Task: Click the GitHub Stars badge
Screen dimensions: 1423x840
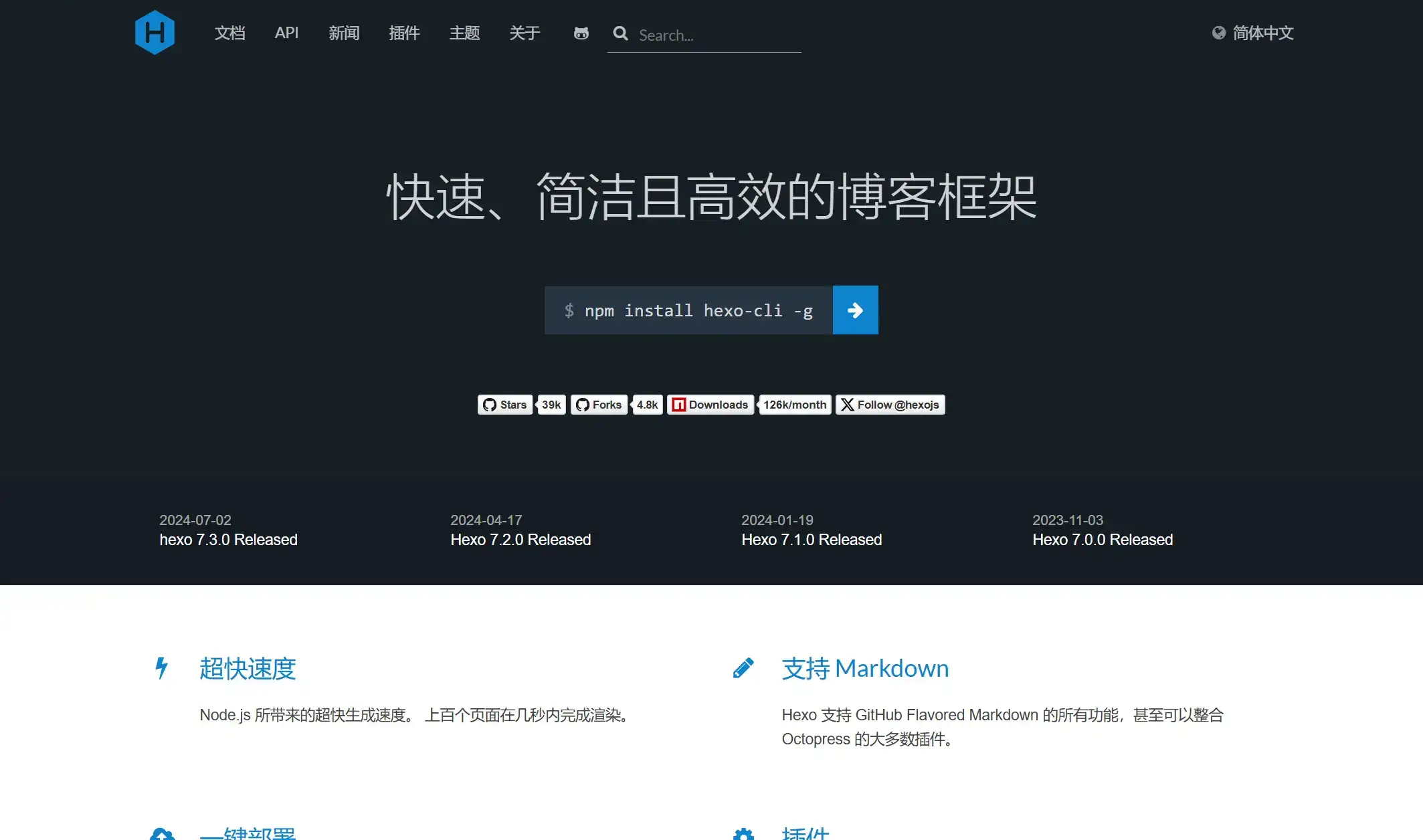Action: [505, 405]
